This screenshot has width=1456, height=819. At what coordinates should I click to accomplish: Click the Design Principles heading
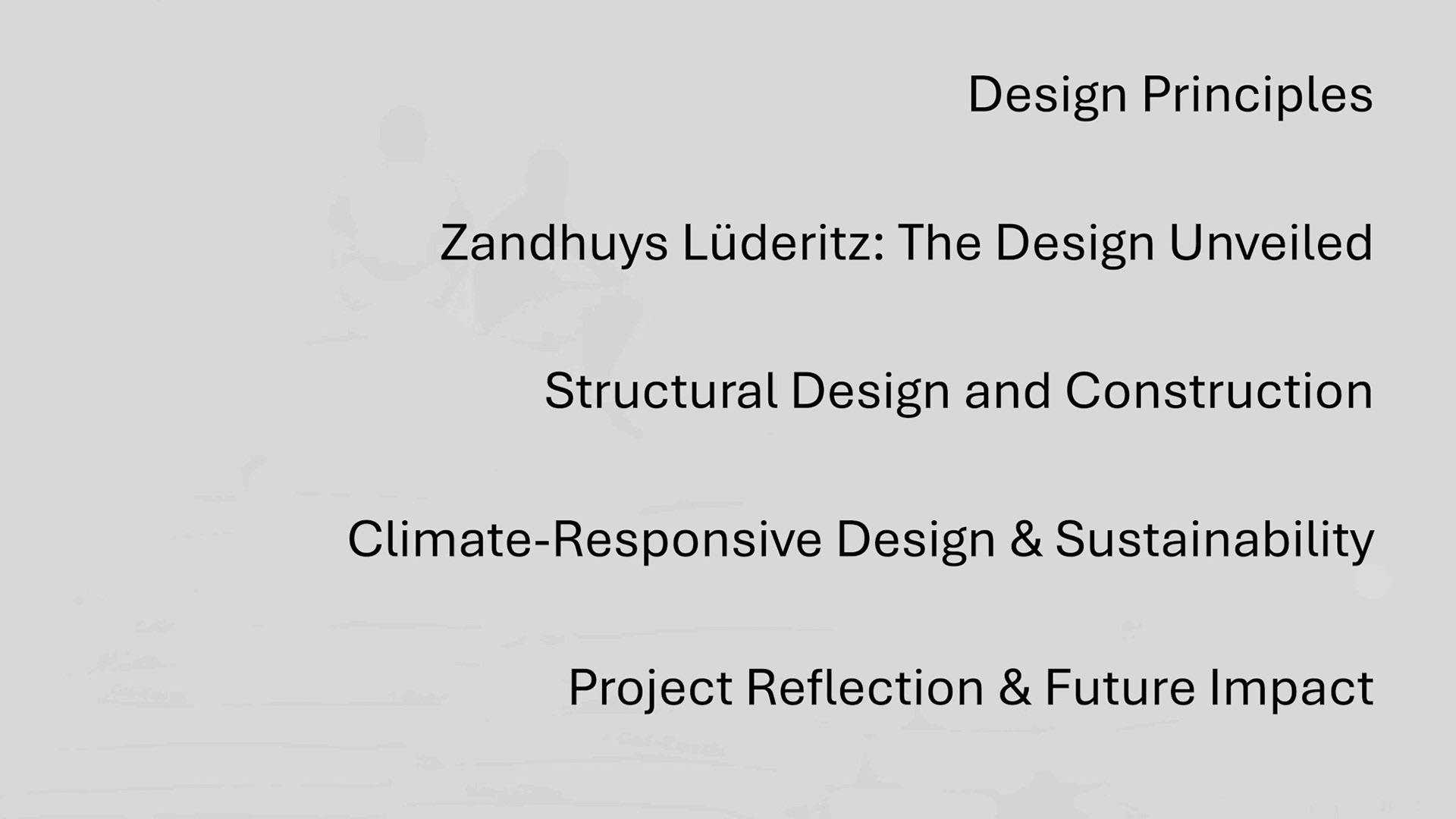(x=1169, y=95)
